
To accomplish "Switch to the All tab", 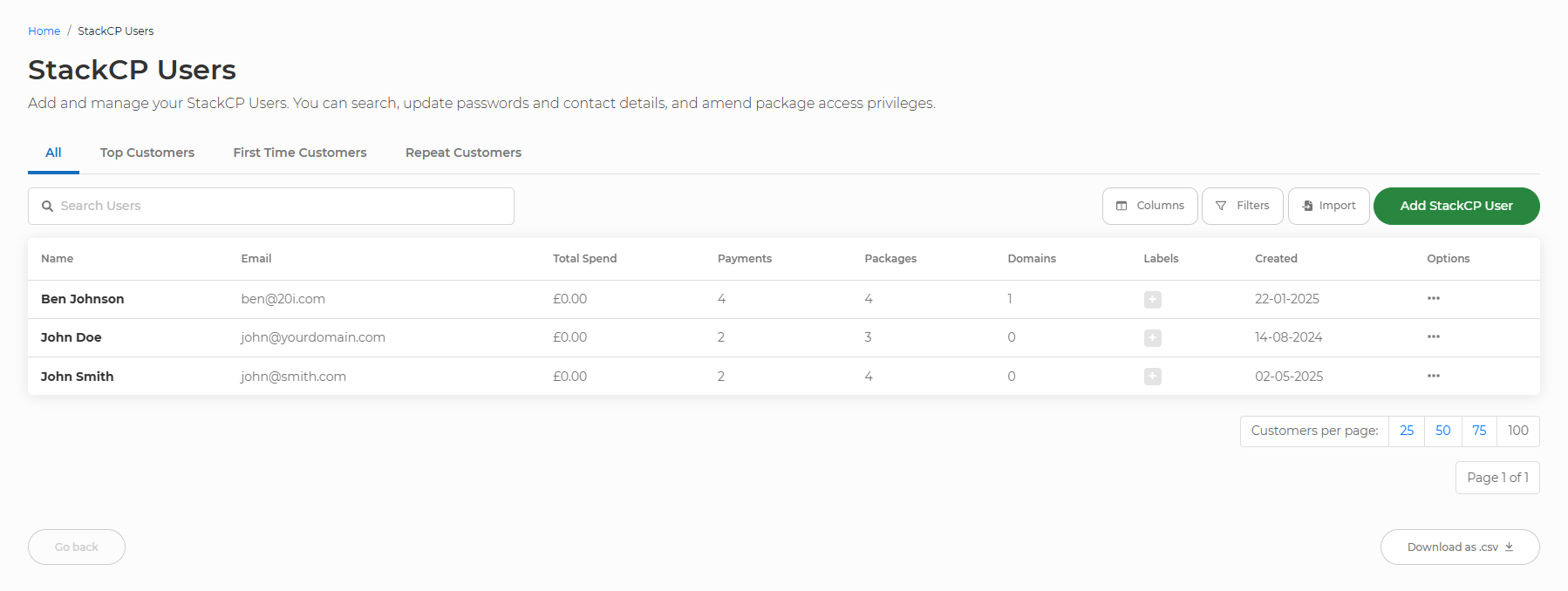I will click(x=53, y=153).
